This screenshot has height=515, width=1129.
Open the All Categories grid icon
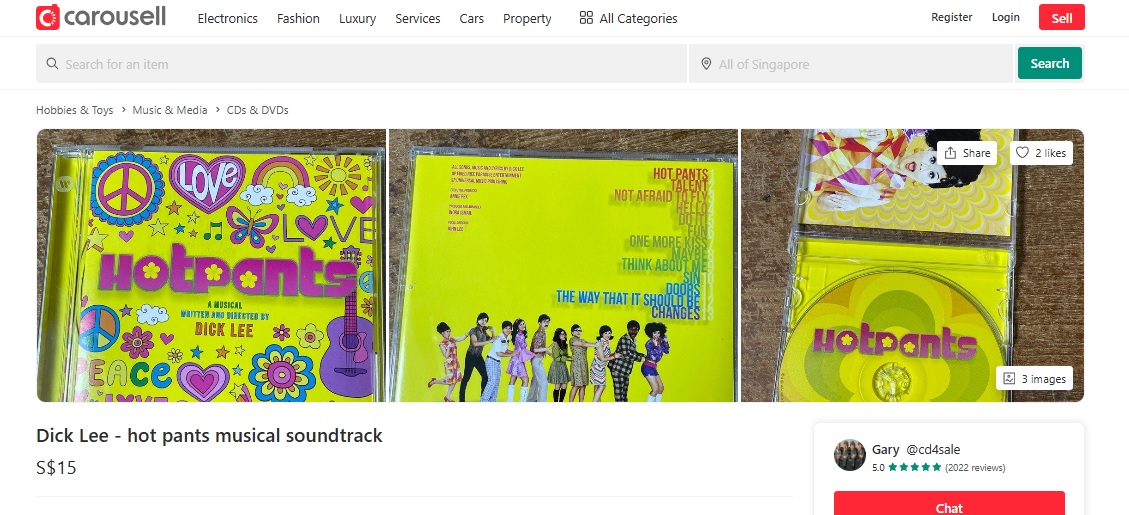coord(586,18)
